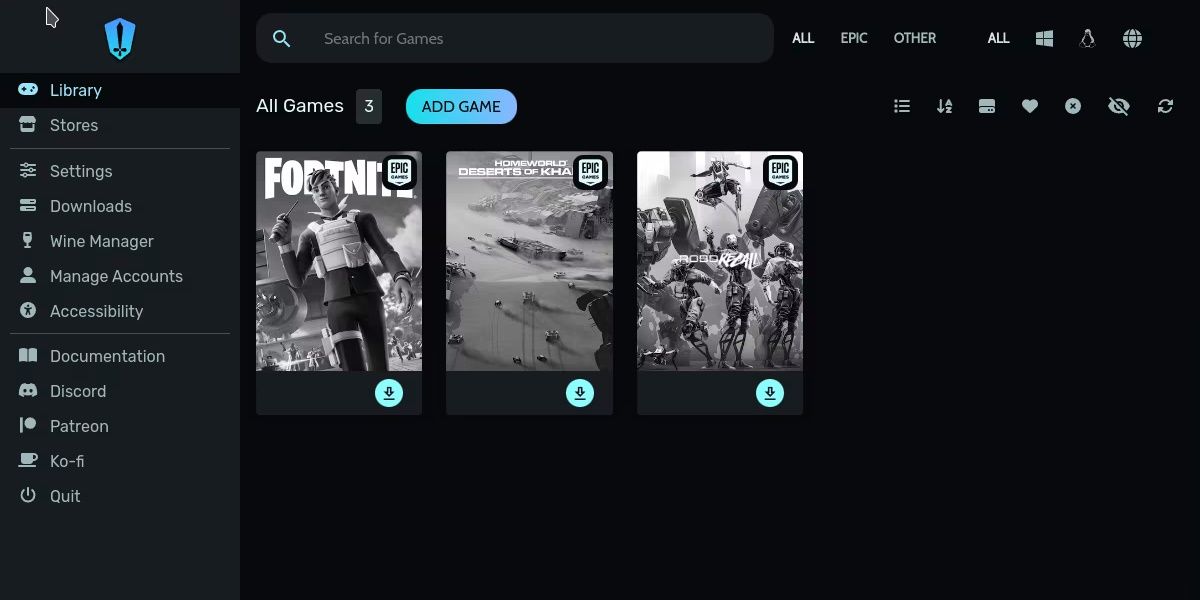This screenshot has height=600, width=1200.
Task: Show hidden games
Action: pyautogui.click(x=1119, y=106)
